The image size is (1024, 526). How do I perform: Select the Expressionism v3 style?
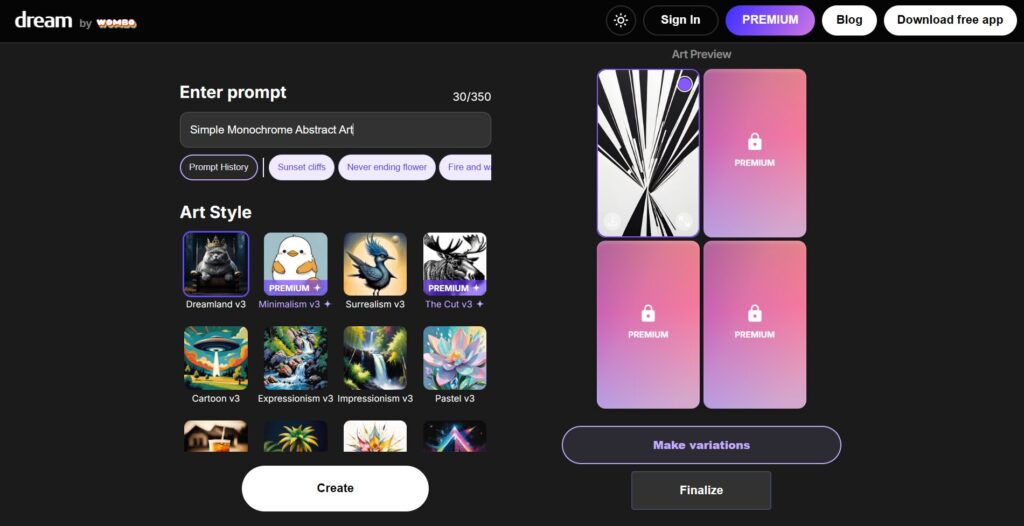(x=295, y=358)
